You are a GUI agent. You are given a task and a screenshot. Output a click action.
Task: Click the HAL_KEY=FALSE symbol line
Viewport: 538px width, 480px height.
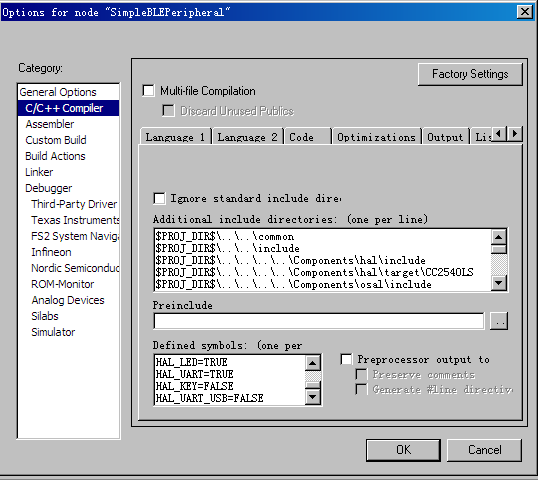click(195, 386)
